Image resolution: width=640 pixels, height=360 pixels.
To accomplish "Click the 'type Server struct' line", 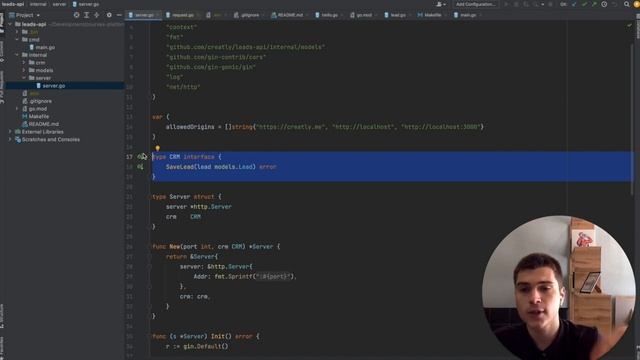I will click(x=187, y=197).
